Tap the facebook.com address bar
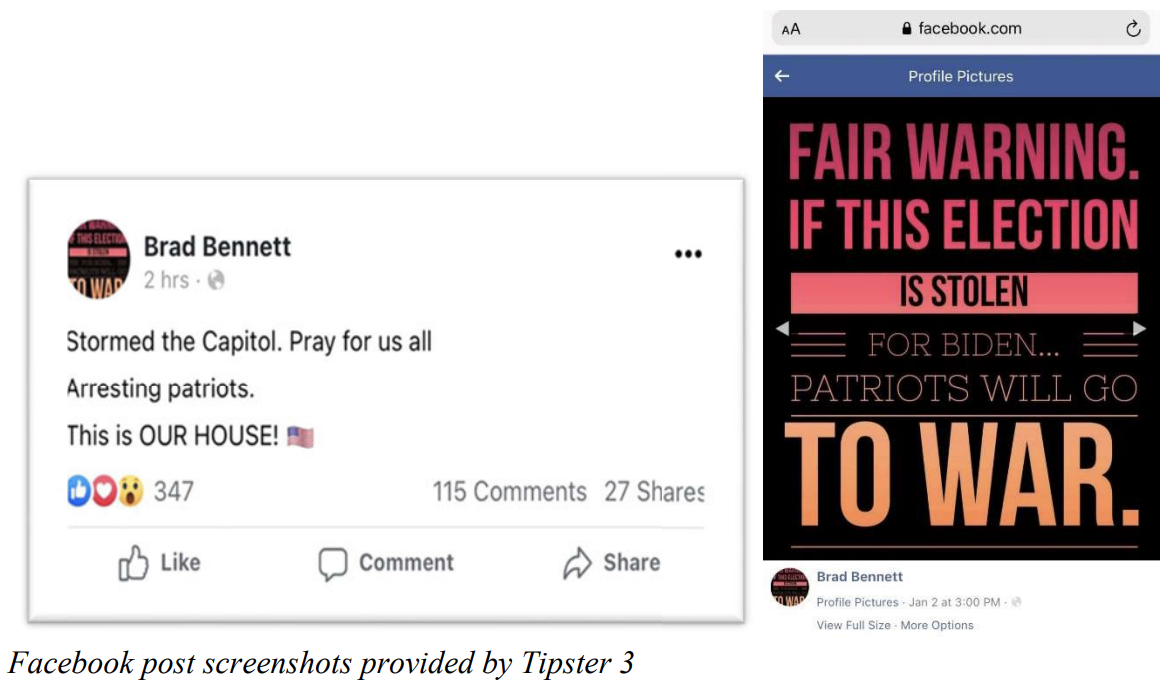Viewport: 1174px width, 682px height. (x=961, y=28)
